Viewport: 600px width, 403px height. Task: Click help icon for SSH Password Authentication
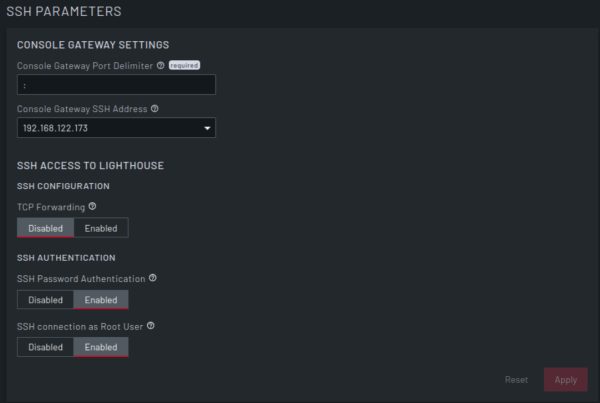pyautogui.click(x=153, y=278)
